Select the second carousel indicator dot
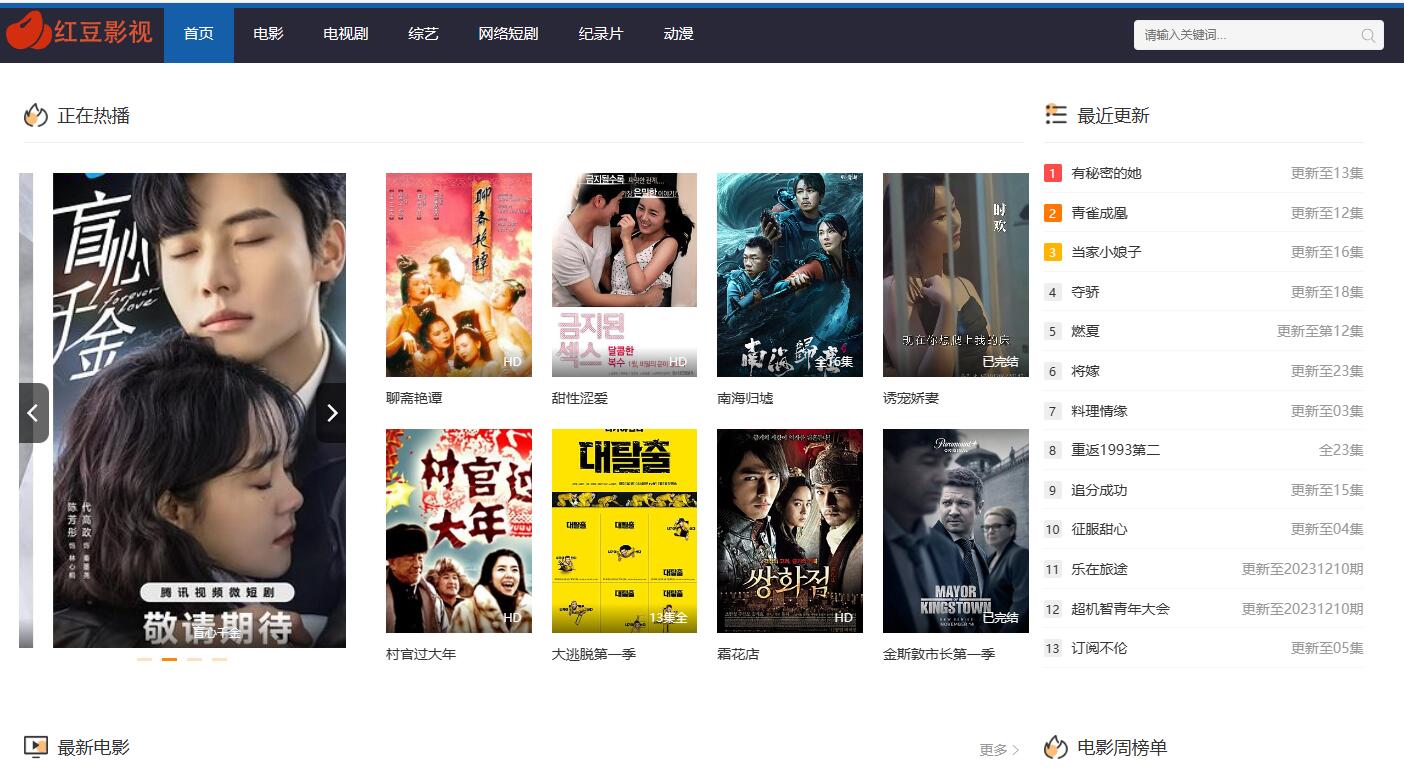 tap(169, 659)
